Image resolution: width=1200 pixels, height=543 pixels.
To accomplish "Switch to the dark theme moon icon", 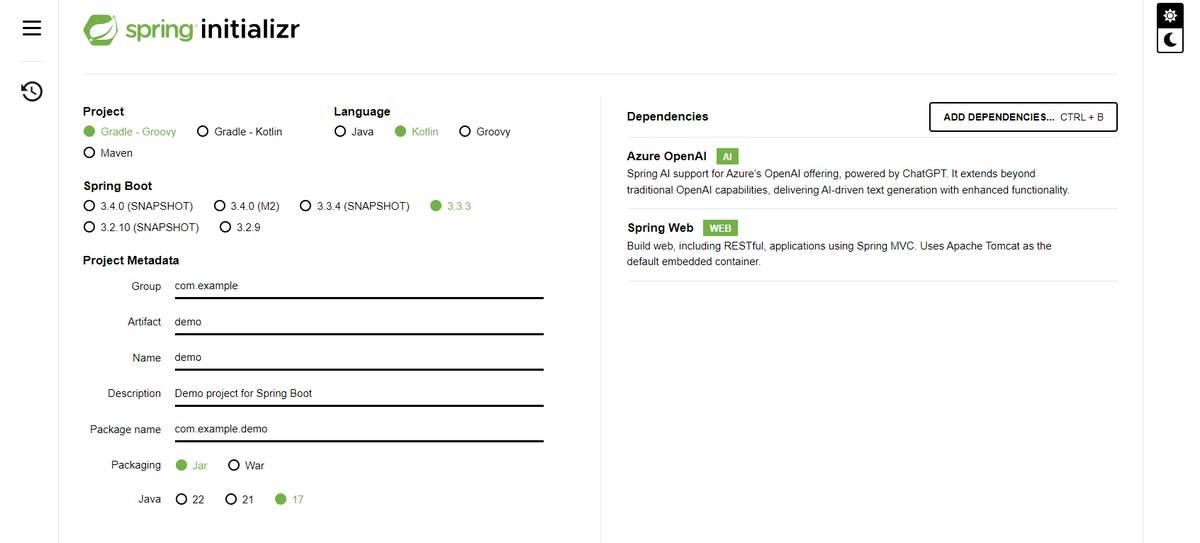I will [1170, 40].
